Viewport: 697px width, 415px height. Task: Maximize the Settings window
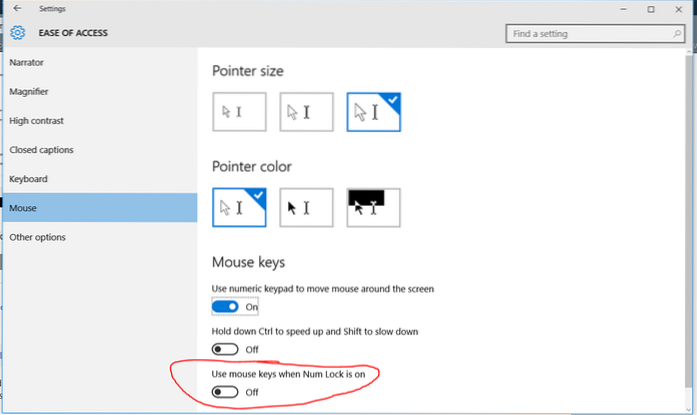(650, 9)
